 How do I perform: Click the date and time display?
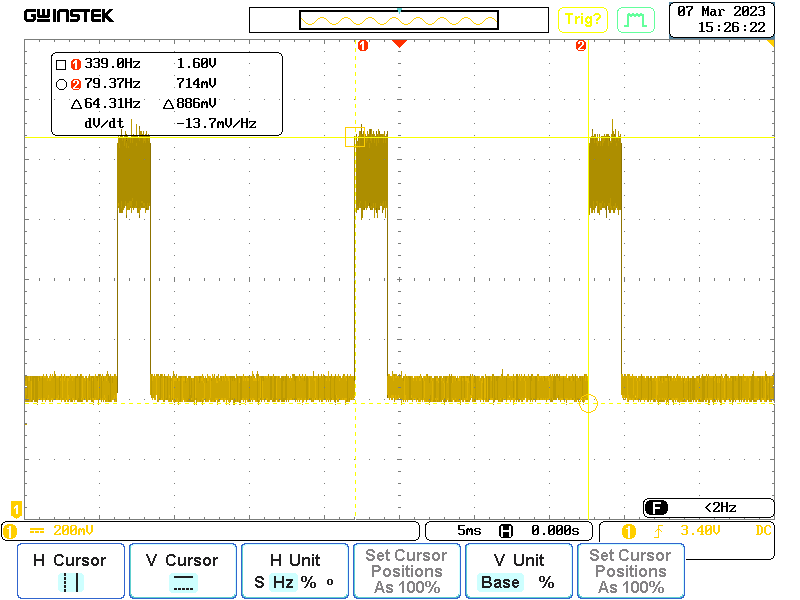tap(721, 20)
